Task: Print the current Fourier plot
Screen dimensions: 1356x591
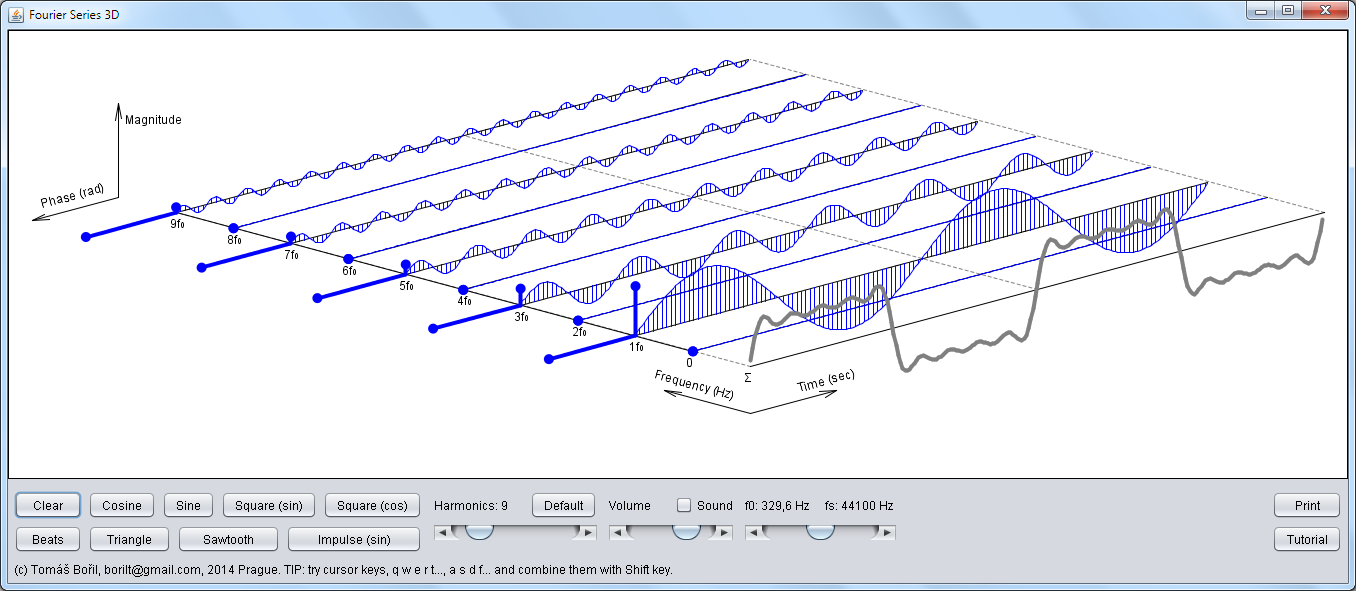Action: tap(1307, 505)
